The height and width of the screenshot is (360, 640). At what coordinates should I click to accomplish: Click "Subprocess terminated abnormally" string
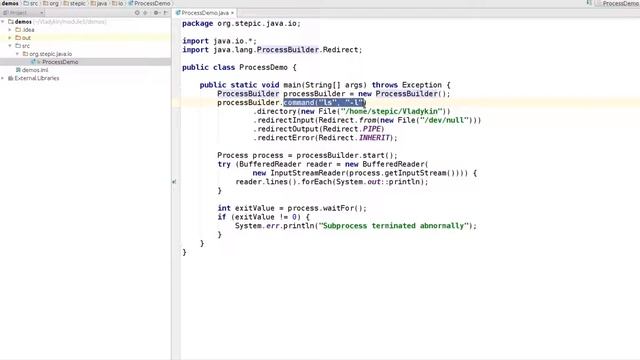394,226
